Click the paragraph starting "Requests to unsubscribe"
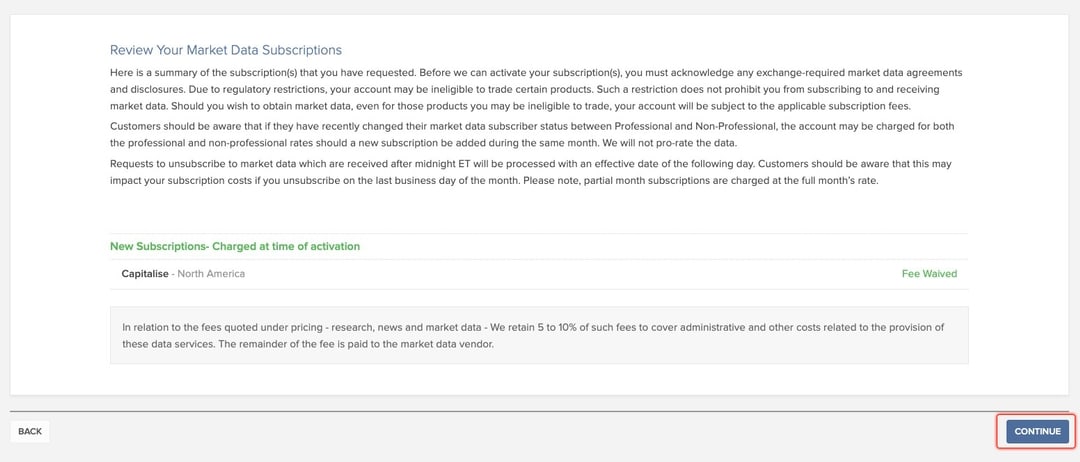Viewport: 1080px width, 462px height. [539, 173]
